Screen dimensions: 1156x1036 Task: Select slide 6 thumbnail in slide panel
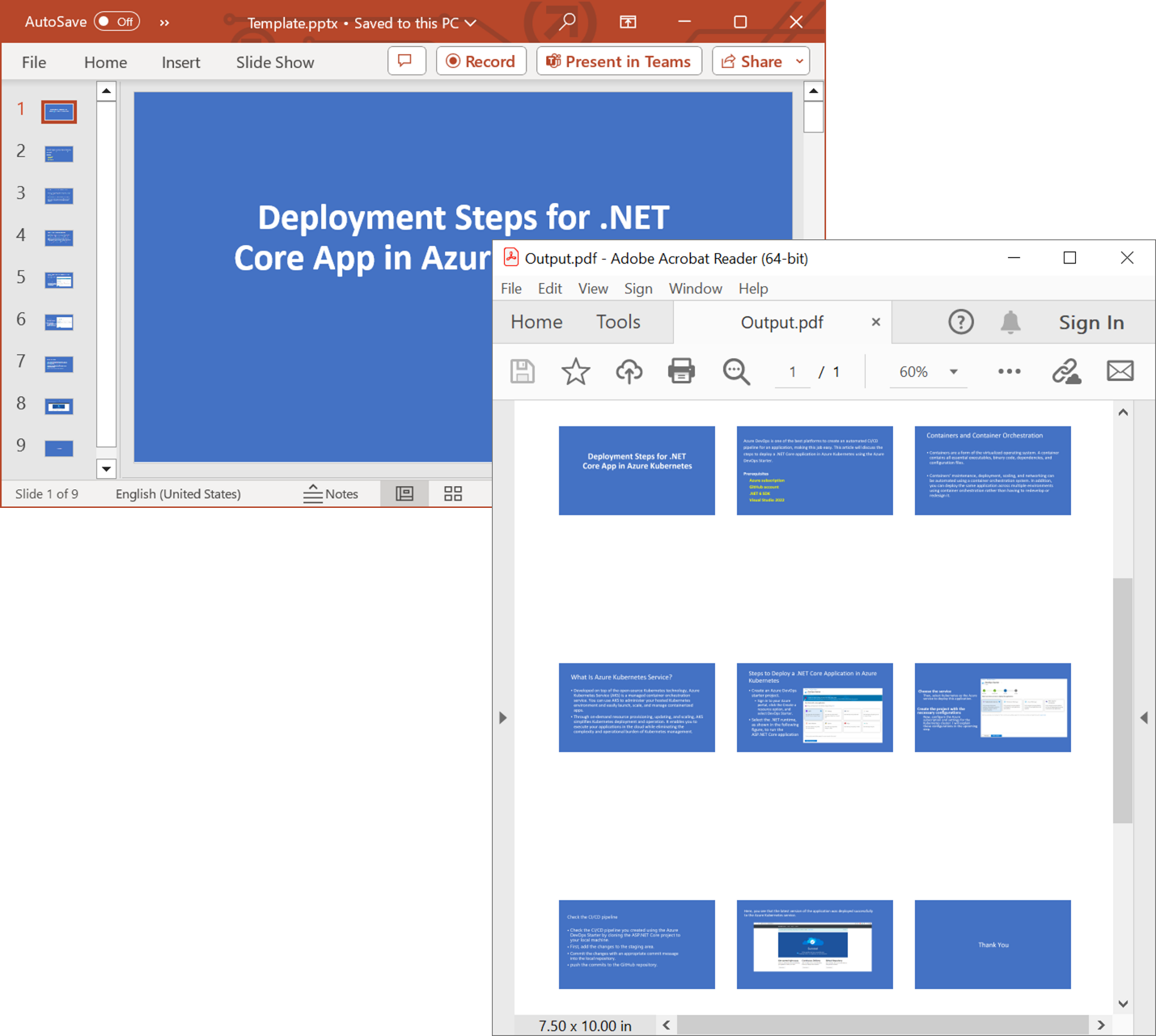[59, 322]
